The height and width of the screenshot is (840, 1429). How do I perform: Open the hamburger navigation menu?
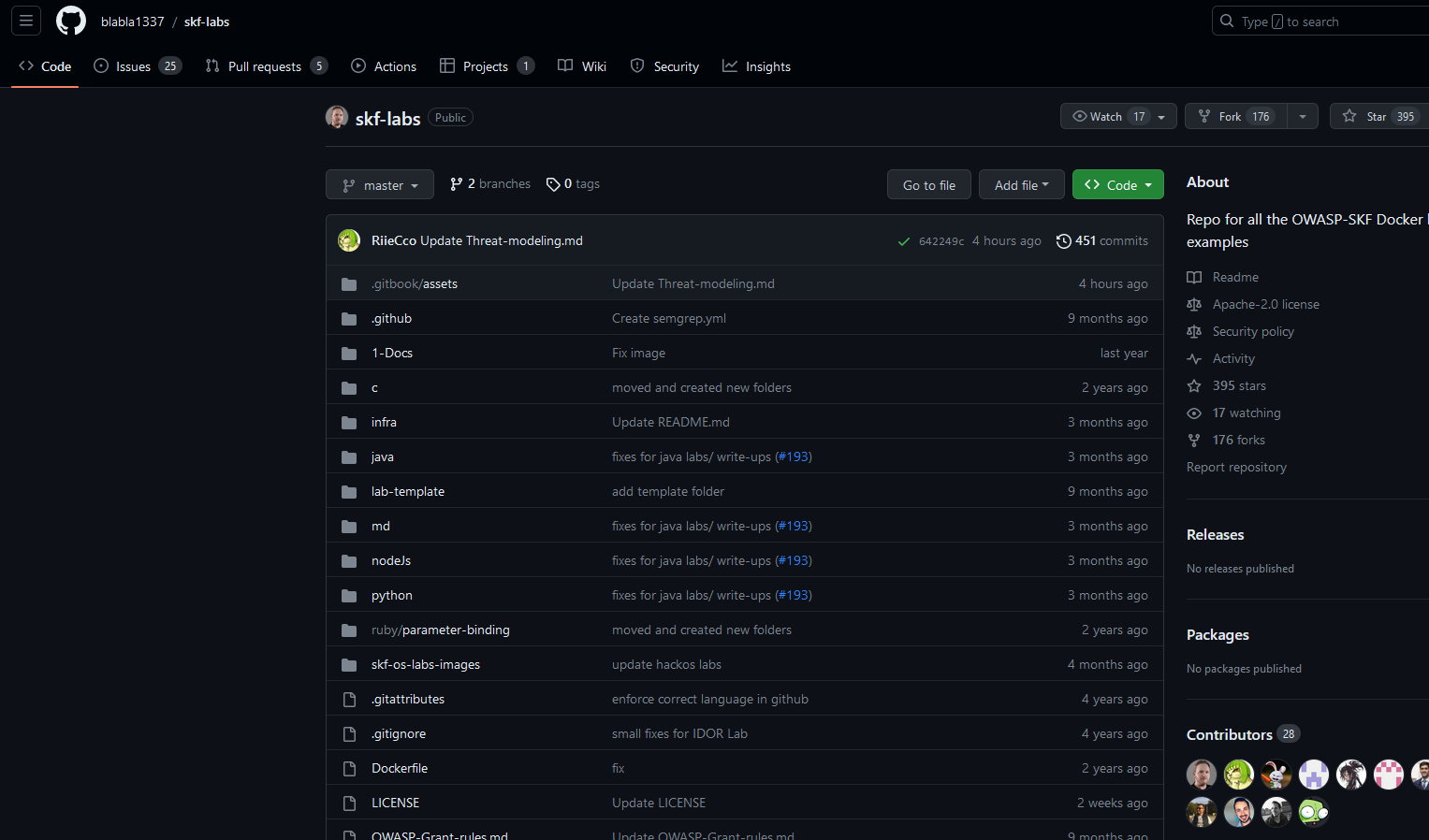pos(26,21)
